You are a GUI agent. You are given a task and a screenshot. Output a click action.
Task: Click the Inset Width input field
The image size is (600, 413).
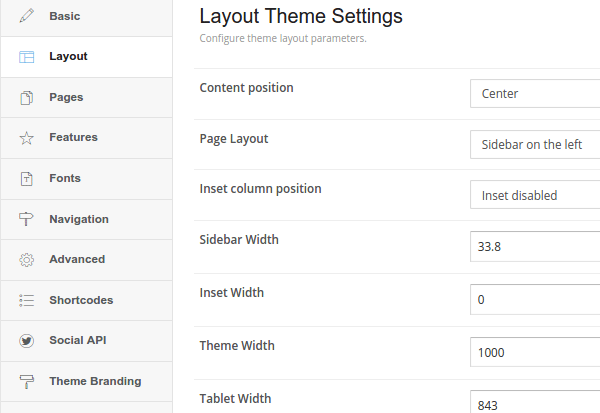(535, 299)
